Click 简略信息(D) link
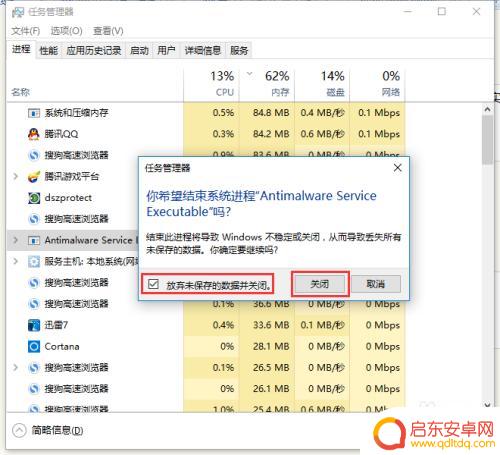Viewport: 500px width, 455px height. point(57,430)
